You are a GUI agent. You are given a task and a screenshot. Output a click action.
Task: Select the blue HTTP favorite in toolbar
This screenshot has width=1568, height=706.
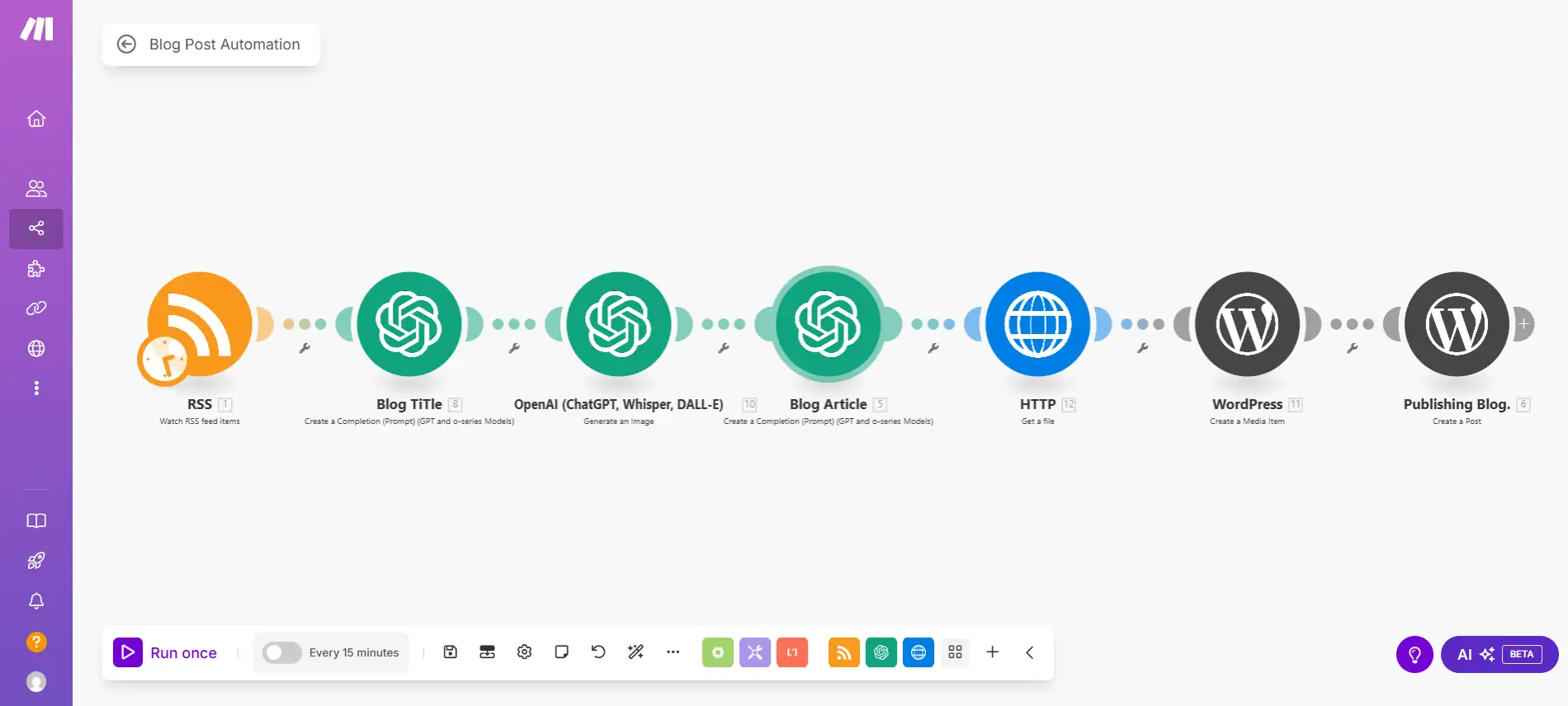point(918,652)
